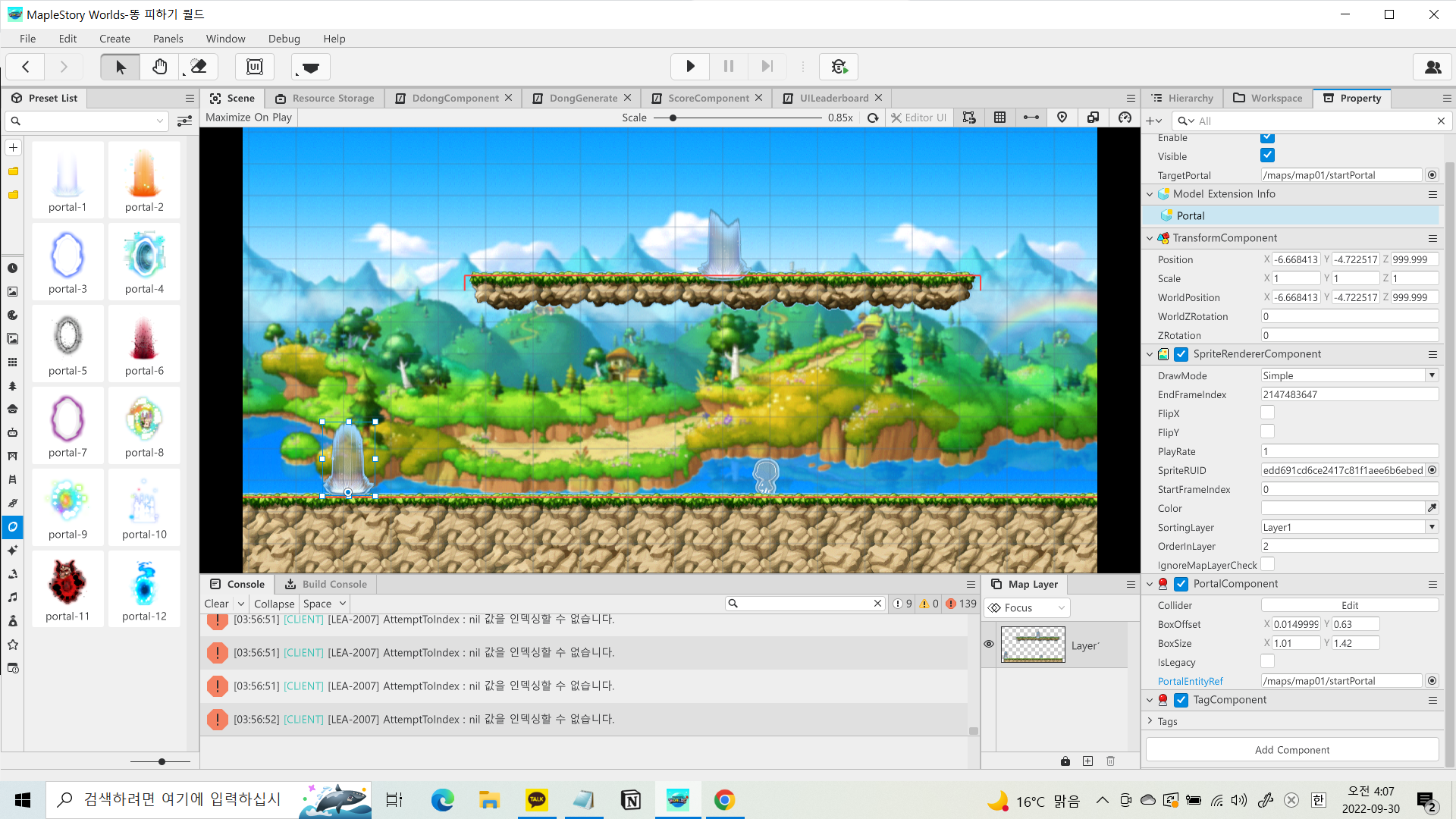Open the console Space dropdown
The height and width of the screenshot is (819, 1456).
pyautogui.click(x=325, y=604)
